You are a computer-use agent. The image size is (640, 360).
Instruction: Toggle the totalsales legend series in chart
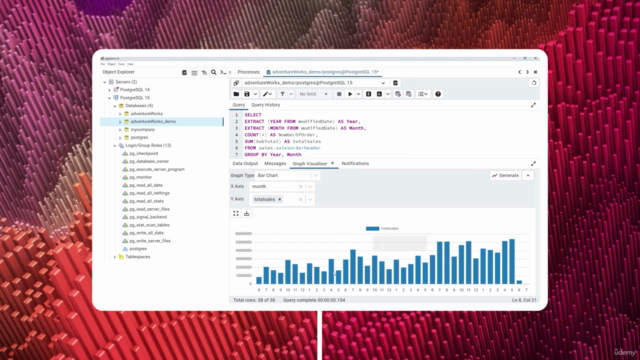[382, 229]
